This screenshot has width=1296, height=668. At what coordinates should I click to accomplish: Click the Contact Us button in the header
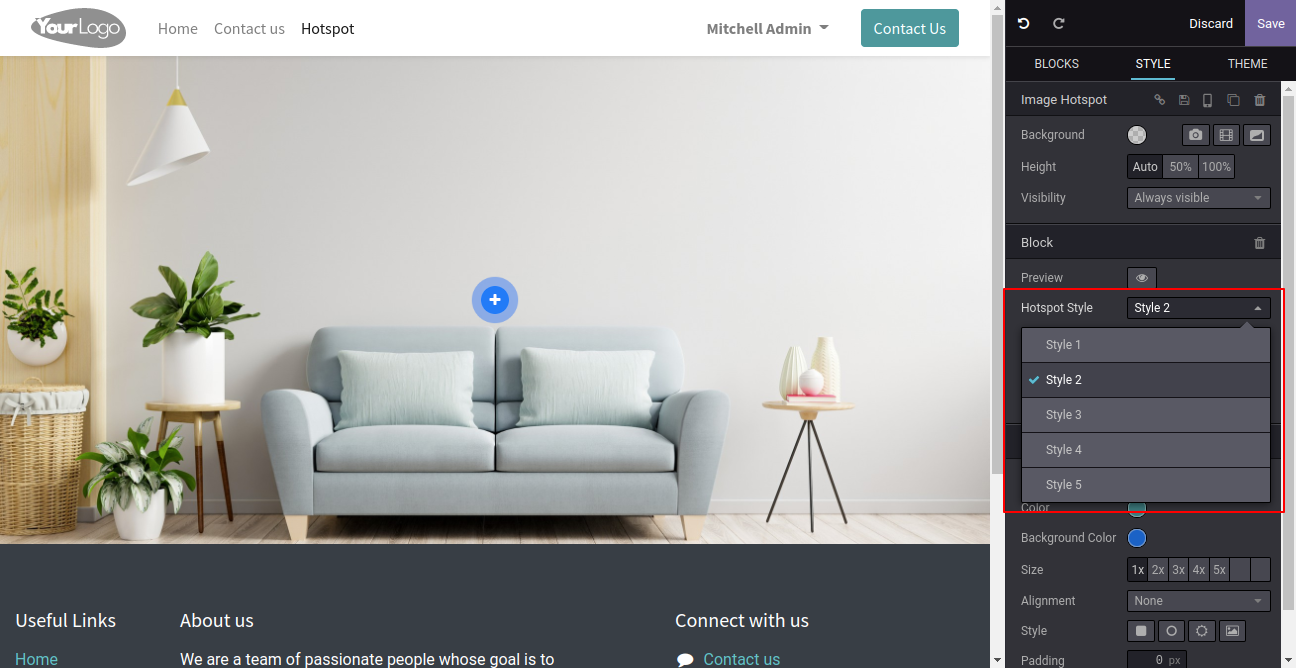(x=909, y=28)
